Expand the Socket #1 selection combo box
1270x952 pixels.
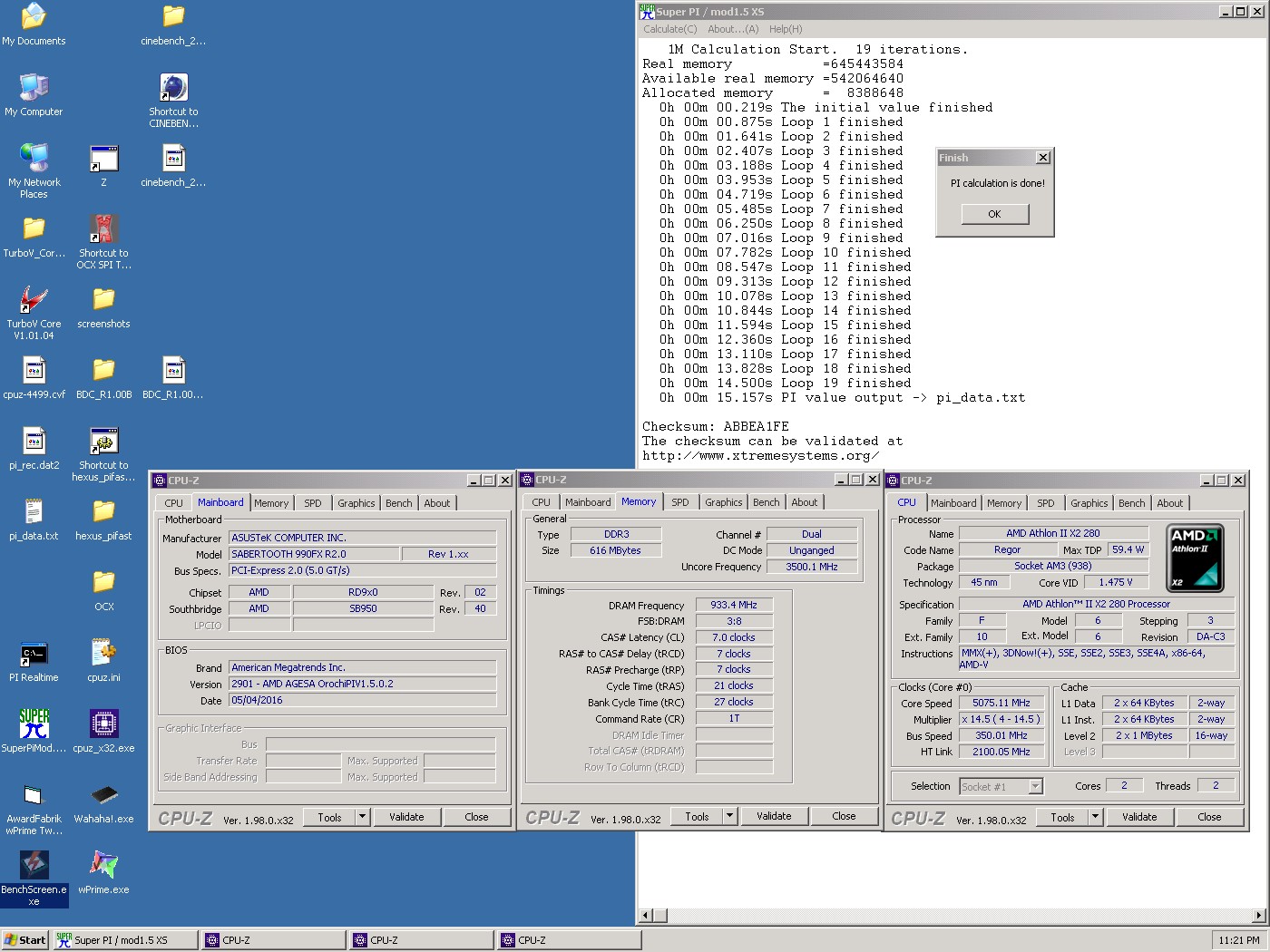click(x=1035, y=786)
